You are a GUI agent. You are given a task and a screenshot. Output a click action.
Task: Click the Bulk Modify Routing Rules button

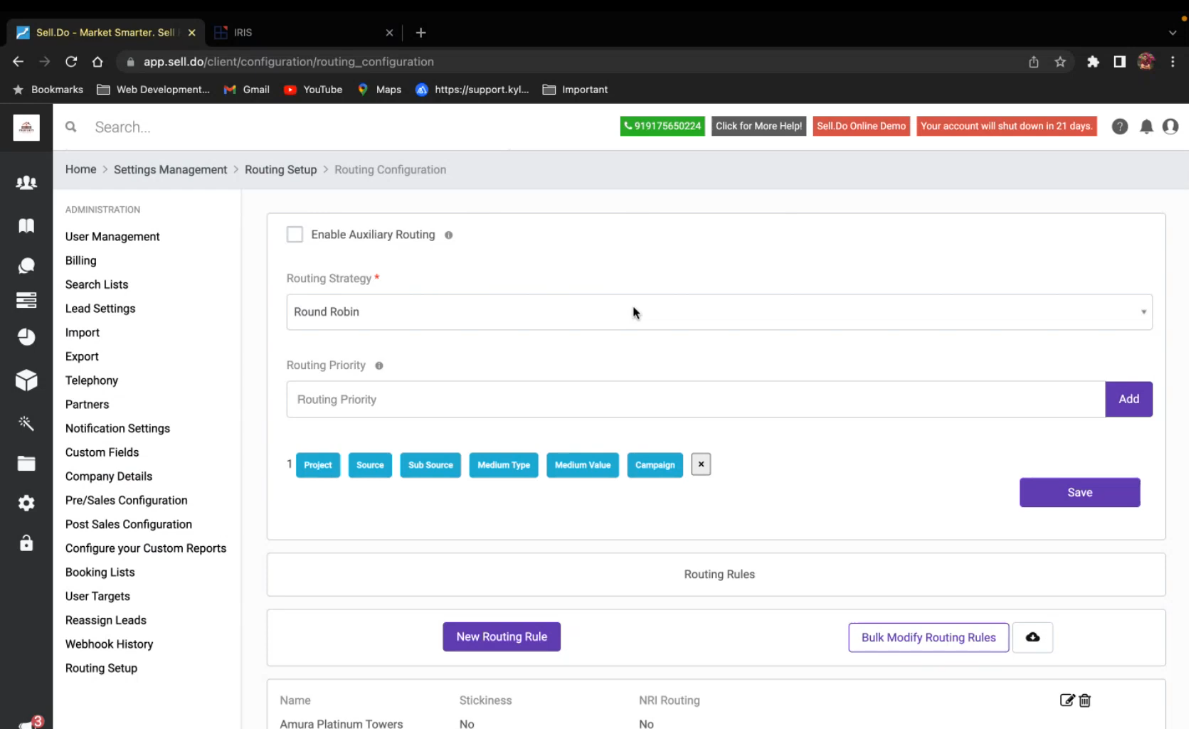(928, 637)
